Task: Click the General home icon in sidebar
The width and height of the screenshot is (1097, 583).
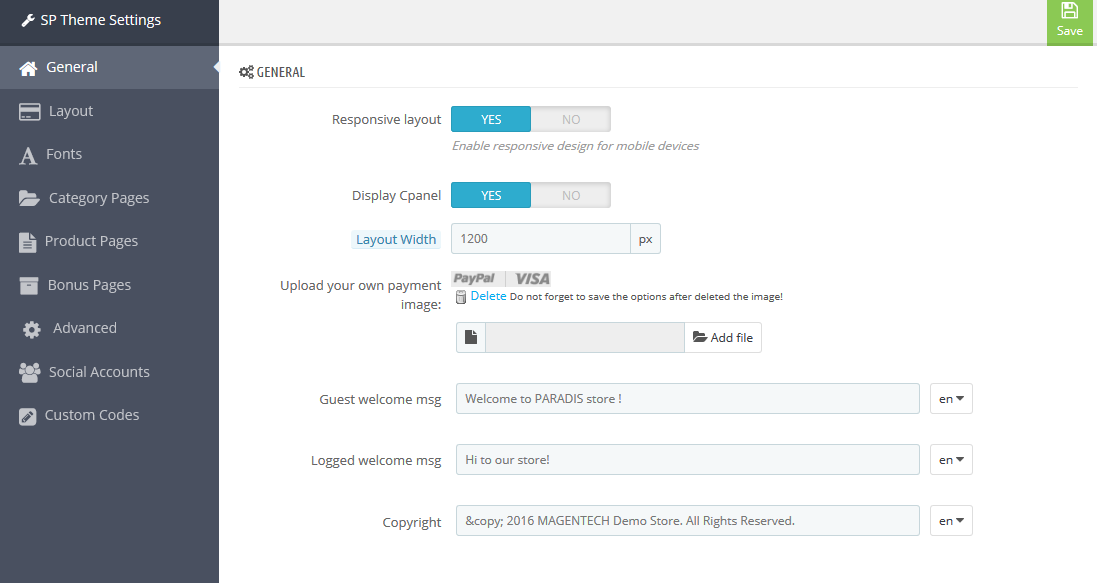Action: 28,68
